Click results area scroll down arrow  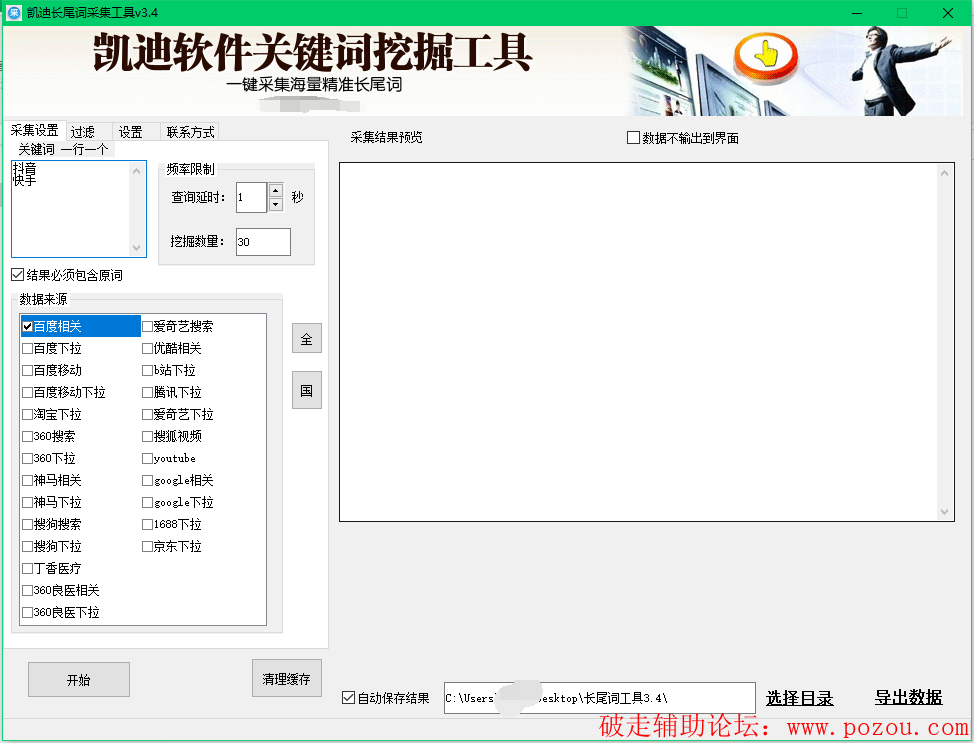[x=944, y=512]
